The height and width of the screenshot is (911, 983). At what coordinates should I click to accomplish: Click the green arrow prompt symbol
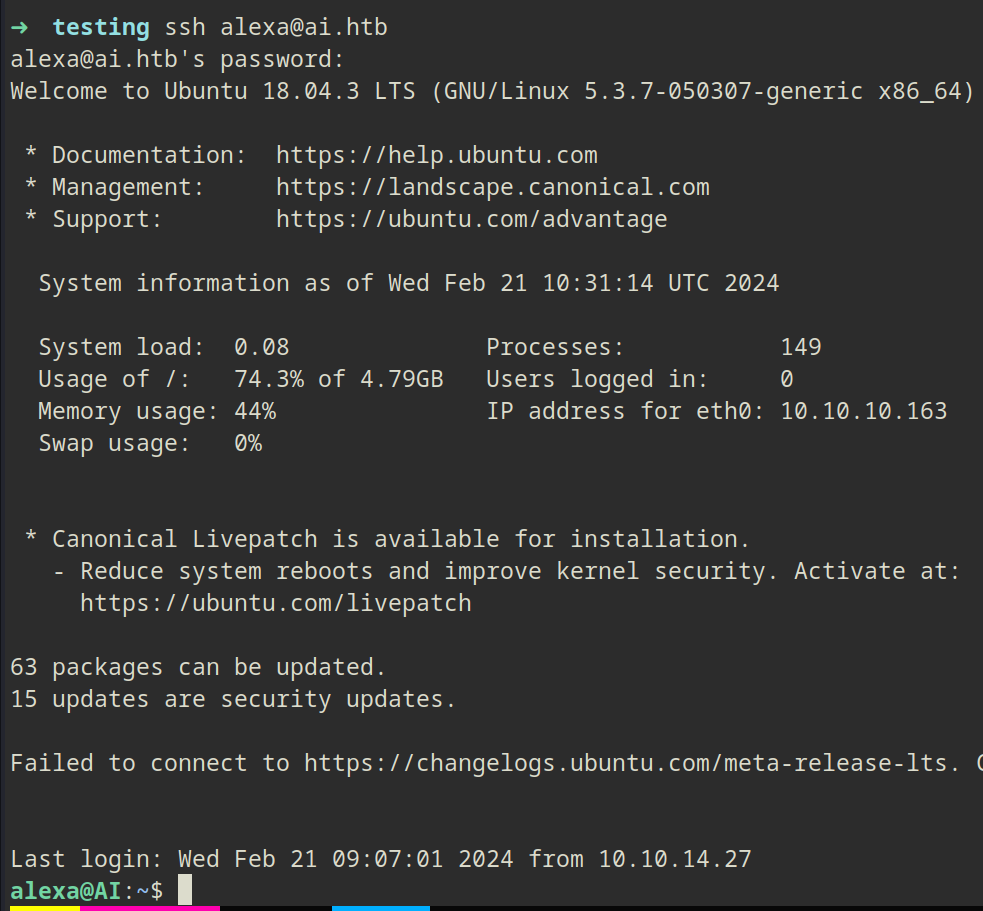click(x=19, y=27)
